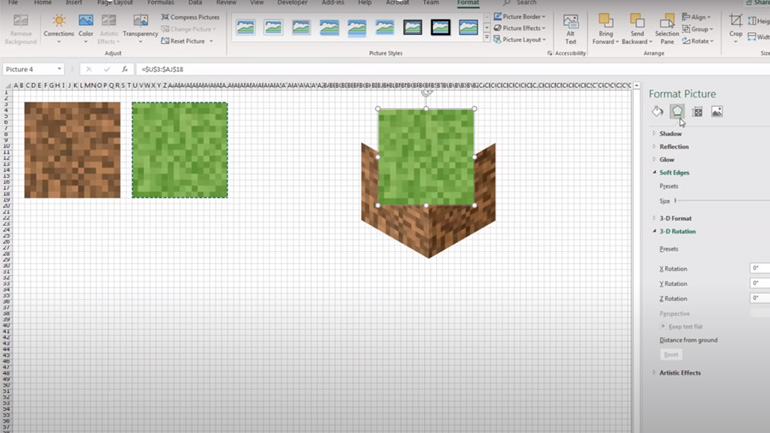Screen dimensions: 770x433
Task: Click X Rotation value field
Action: 760,268
